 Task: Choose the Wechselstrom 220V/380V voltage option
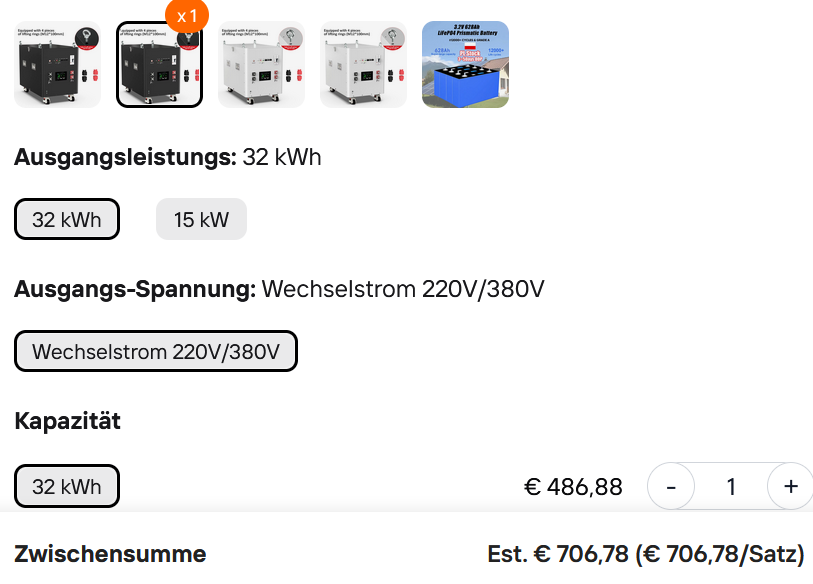pos(156,351)
